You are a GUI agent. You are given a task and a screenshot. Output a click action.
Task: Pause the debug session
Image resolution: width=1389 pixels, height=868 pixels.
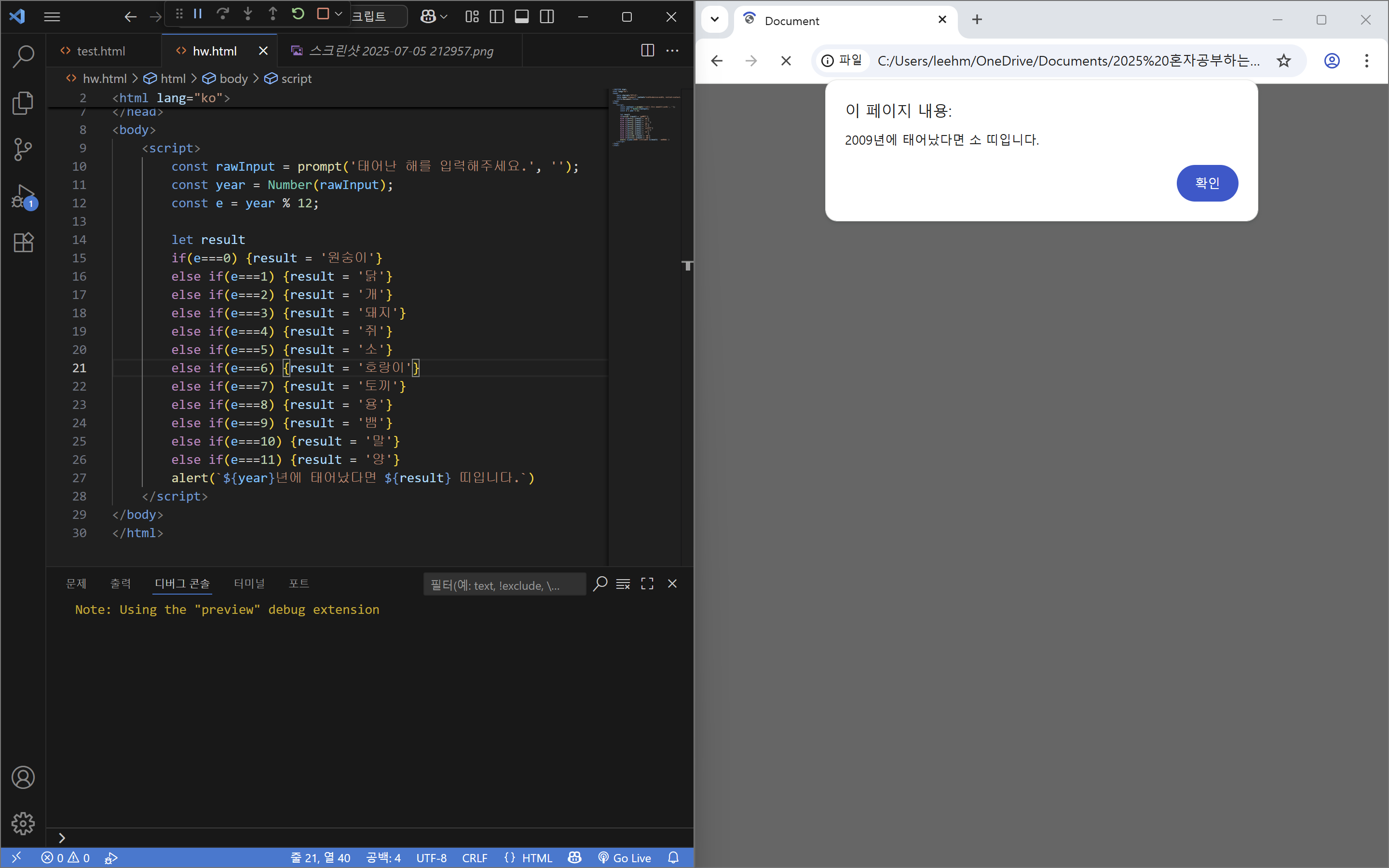198,14
